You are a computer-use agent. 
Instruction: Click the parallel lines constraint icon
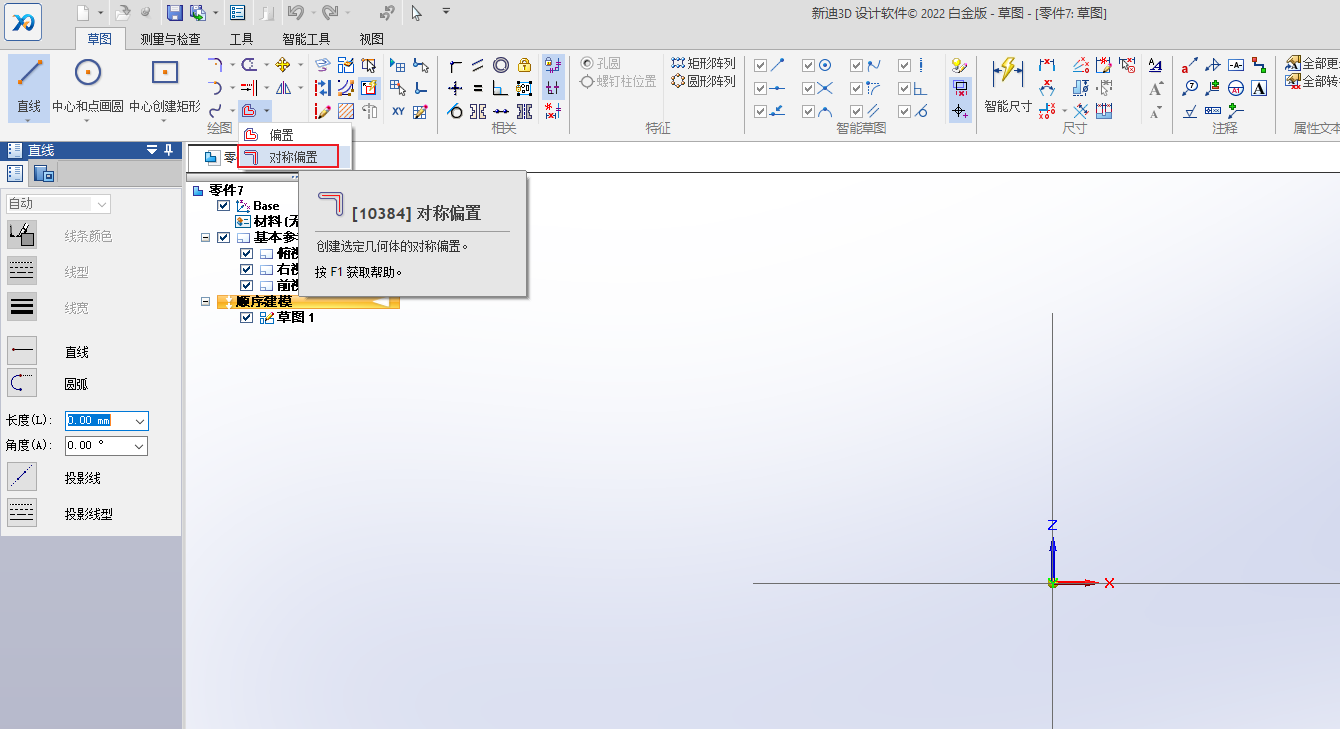478,65
